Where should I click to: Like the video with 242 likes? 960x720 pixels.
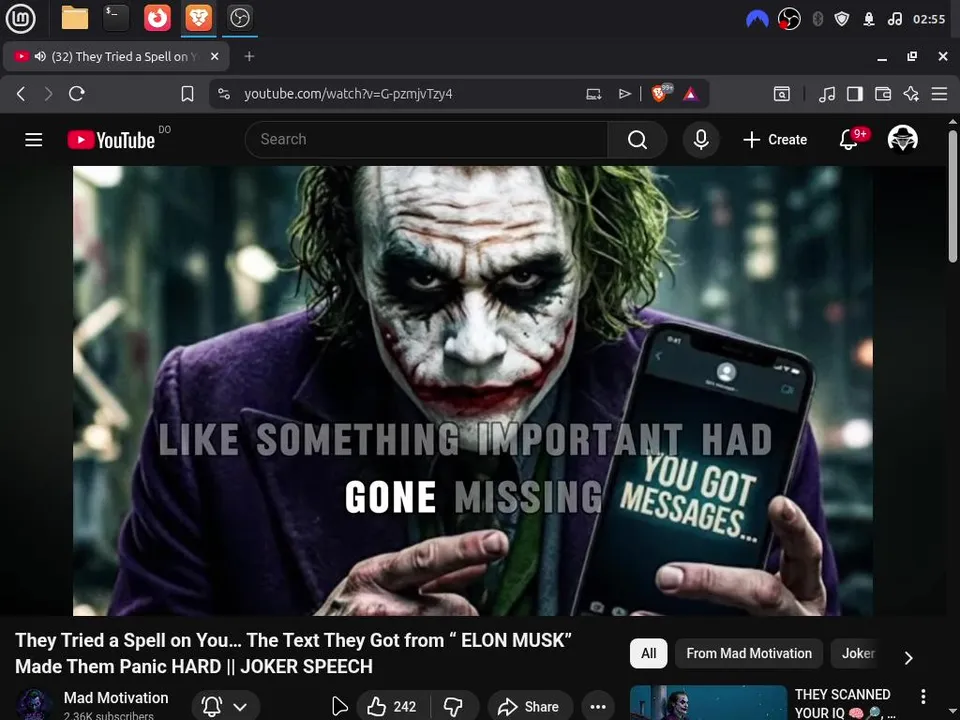[x=393, y=707]
